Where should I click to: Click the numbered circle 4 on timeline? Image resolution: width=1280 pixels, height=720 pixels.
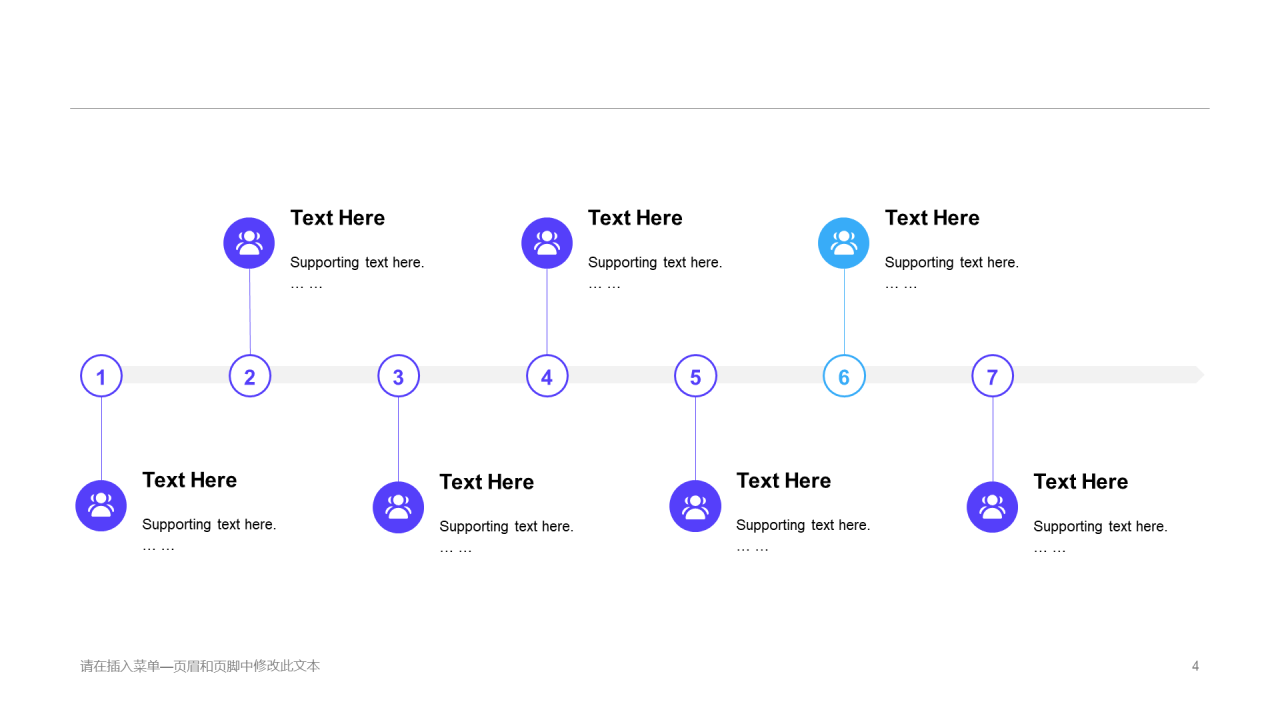pos(547,376)
